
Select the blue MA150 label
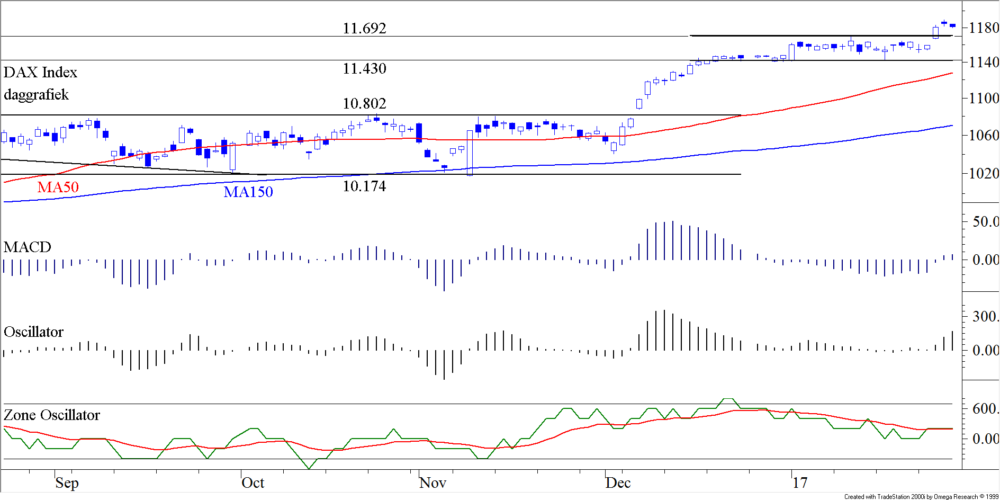248,191
